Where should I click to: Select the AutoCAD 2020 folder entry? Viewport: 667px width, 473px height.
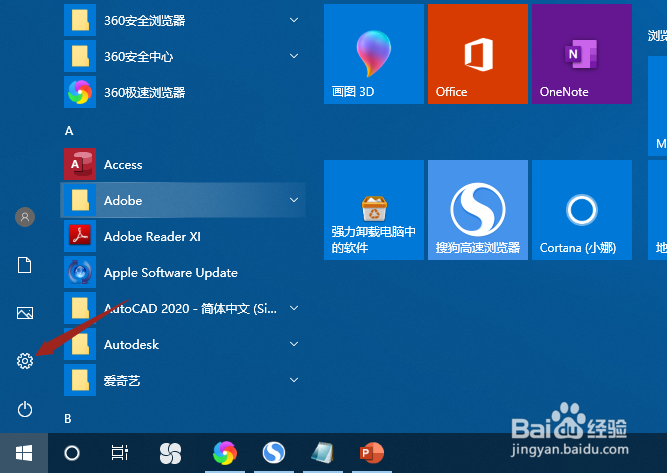[x=183, y=308]
